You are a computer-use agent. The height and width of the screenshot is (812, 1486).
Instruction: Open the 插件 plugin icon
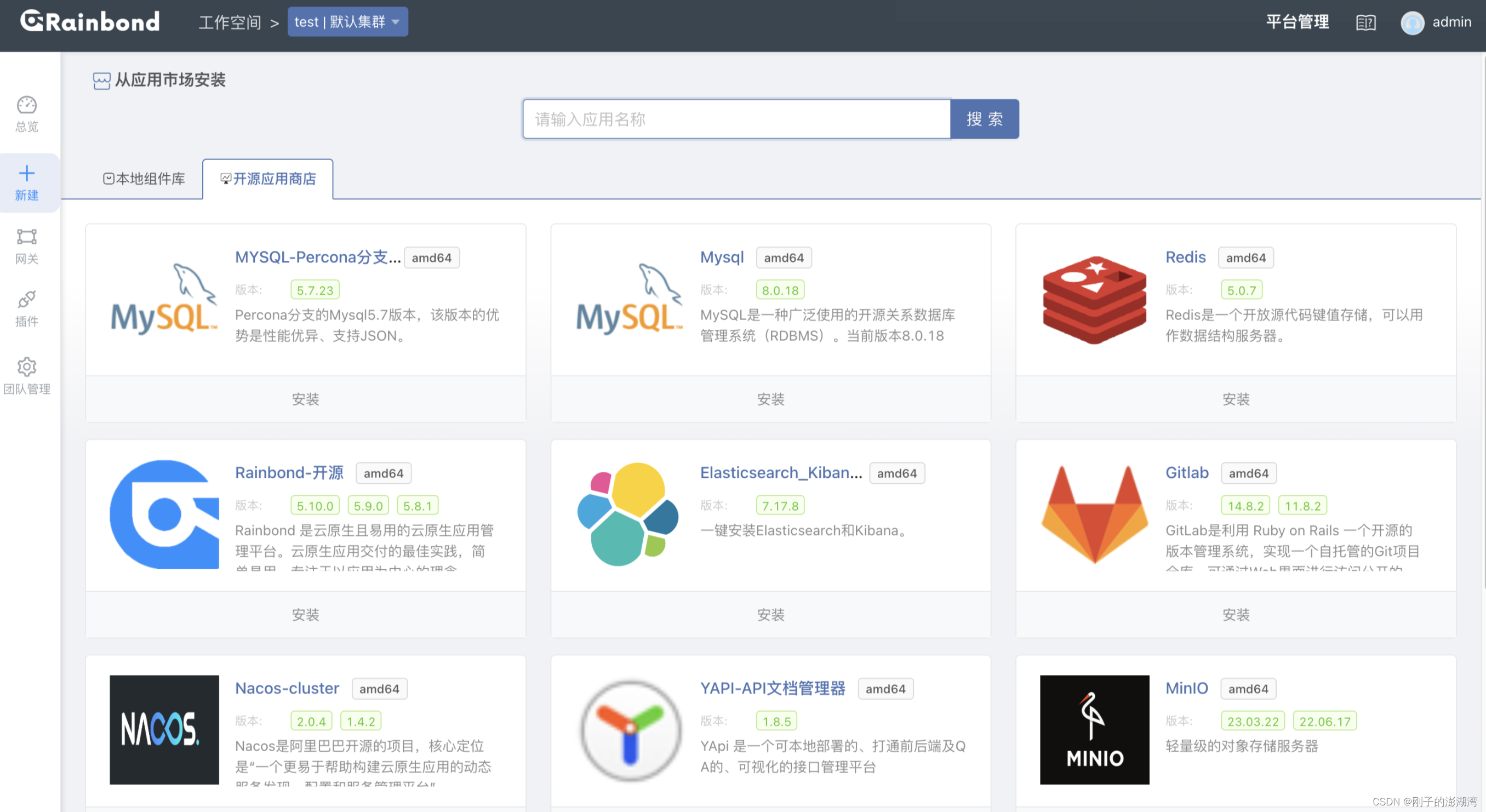point(26,299)
